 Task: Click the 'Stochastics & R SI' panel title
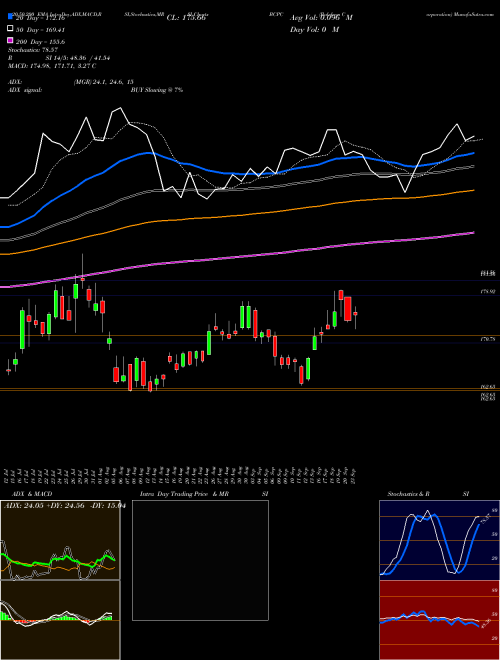point(428,494)
